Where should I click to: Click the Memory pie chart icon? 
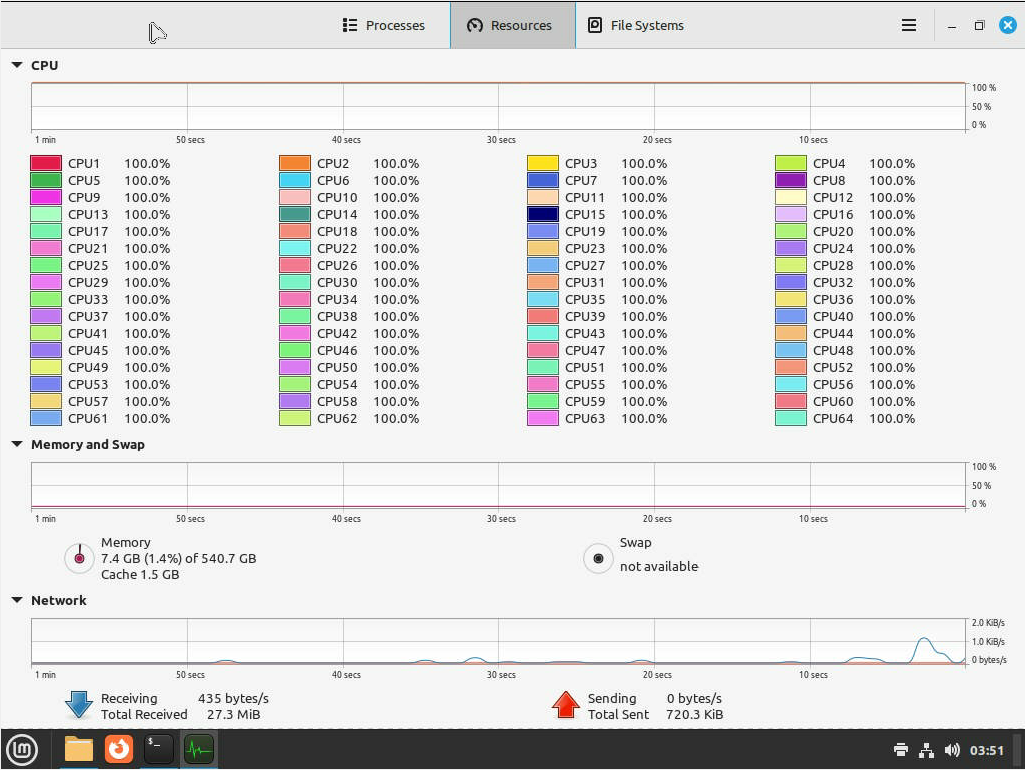[x=79, y=559]
